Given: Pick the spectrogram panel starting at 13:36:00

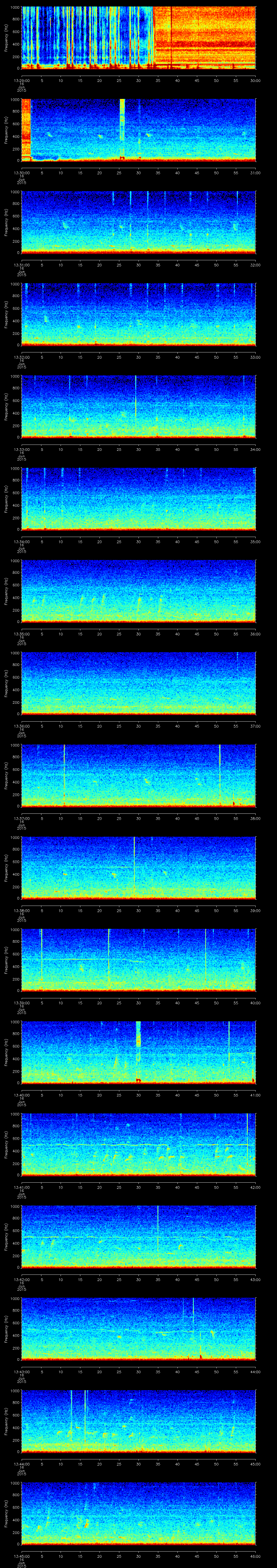Looking at the screenshot, I should [139, 683].
